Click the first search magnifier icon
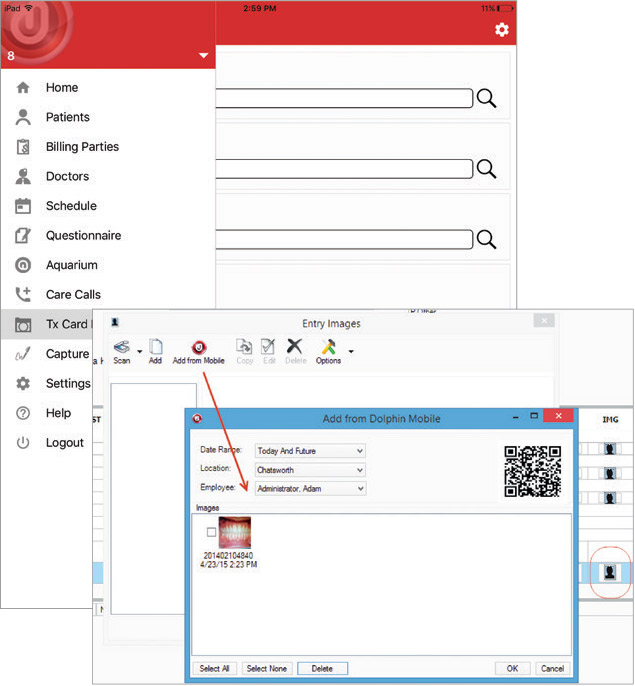This screenshot has width=635, height=686. pos(486,98)
